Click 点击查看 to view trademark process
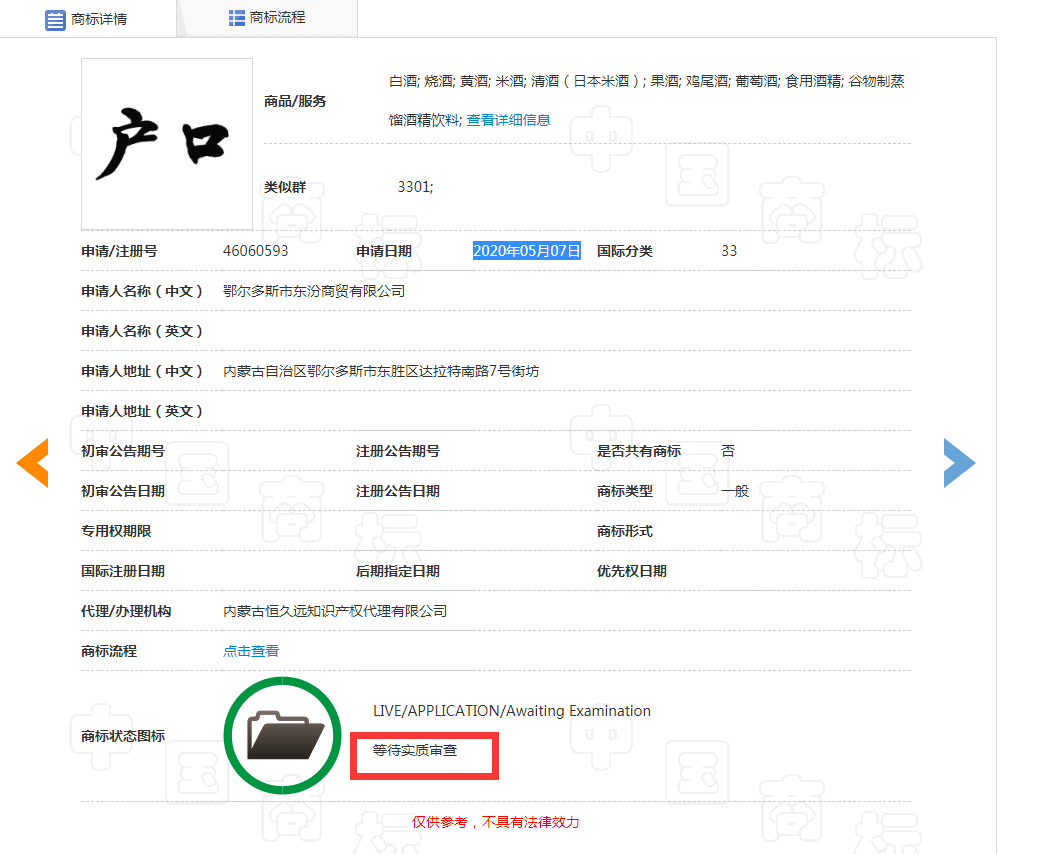The width and height of the screenshot is (1064, 854). (250, 650)
